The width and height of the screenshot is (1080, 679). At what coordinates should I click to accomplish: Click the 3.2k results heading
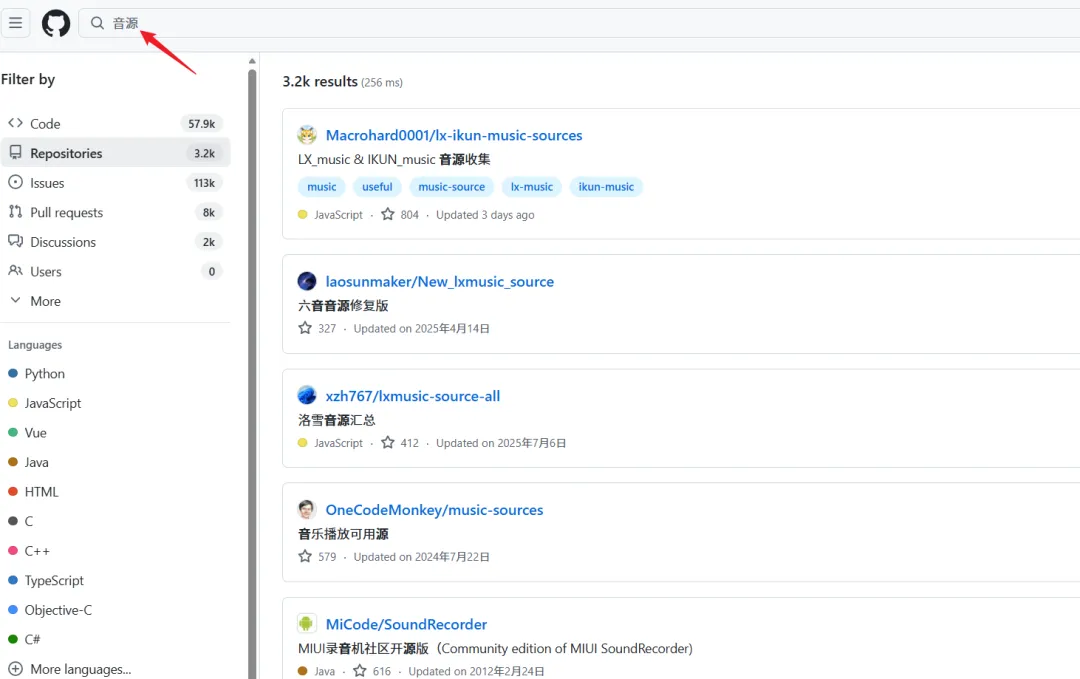[x=320, y=82]
